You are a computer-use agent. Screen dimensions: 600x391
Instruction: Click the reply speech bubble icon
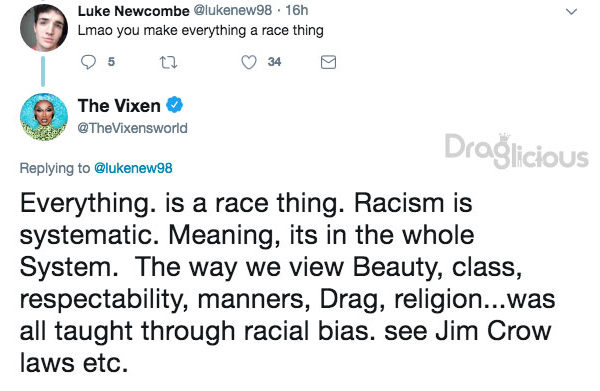click(88, 62)
